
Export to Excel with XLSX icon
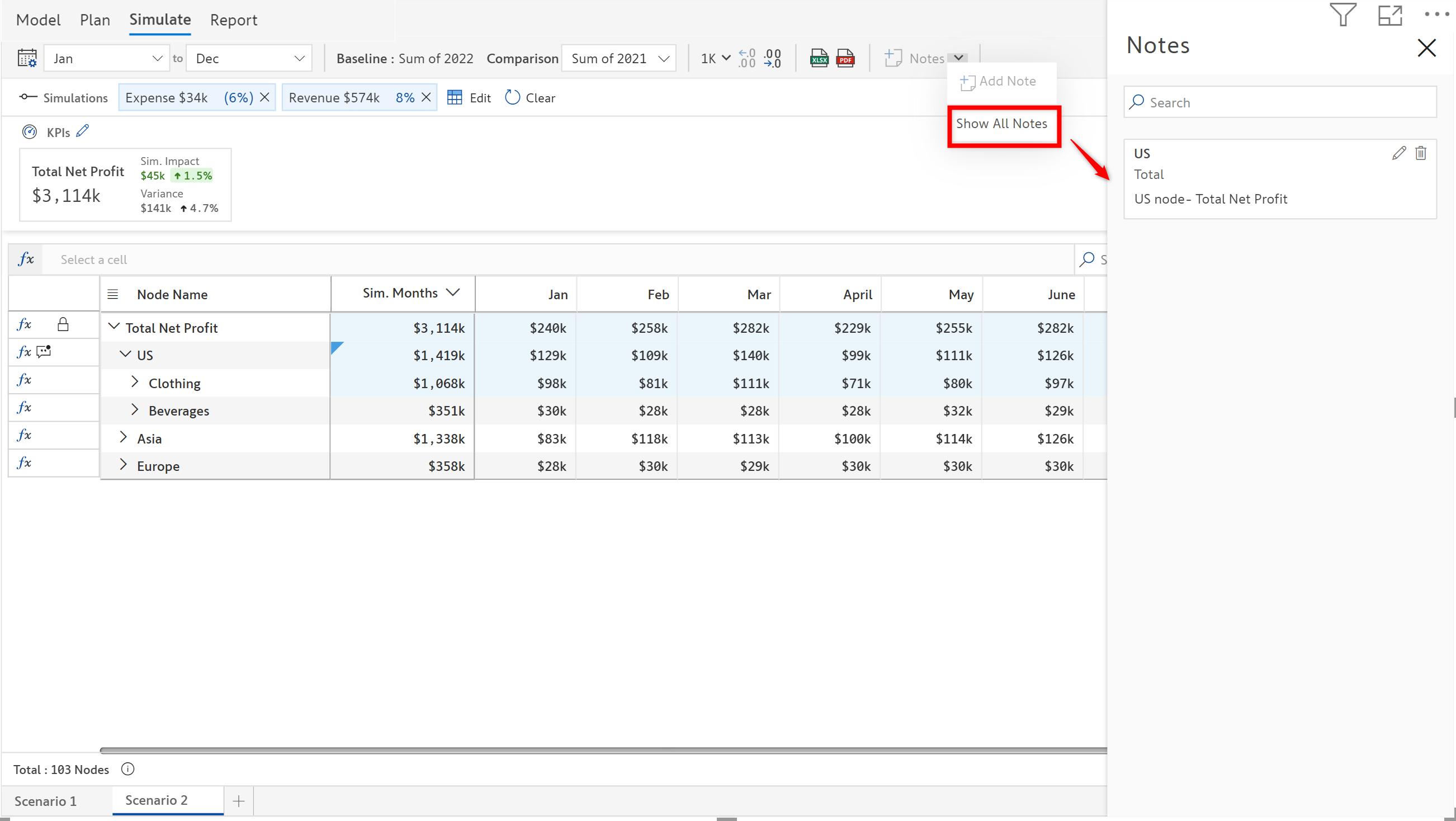(819, 58)
